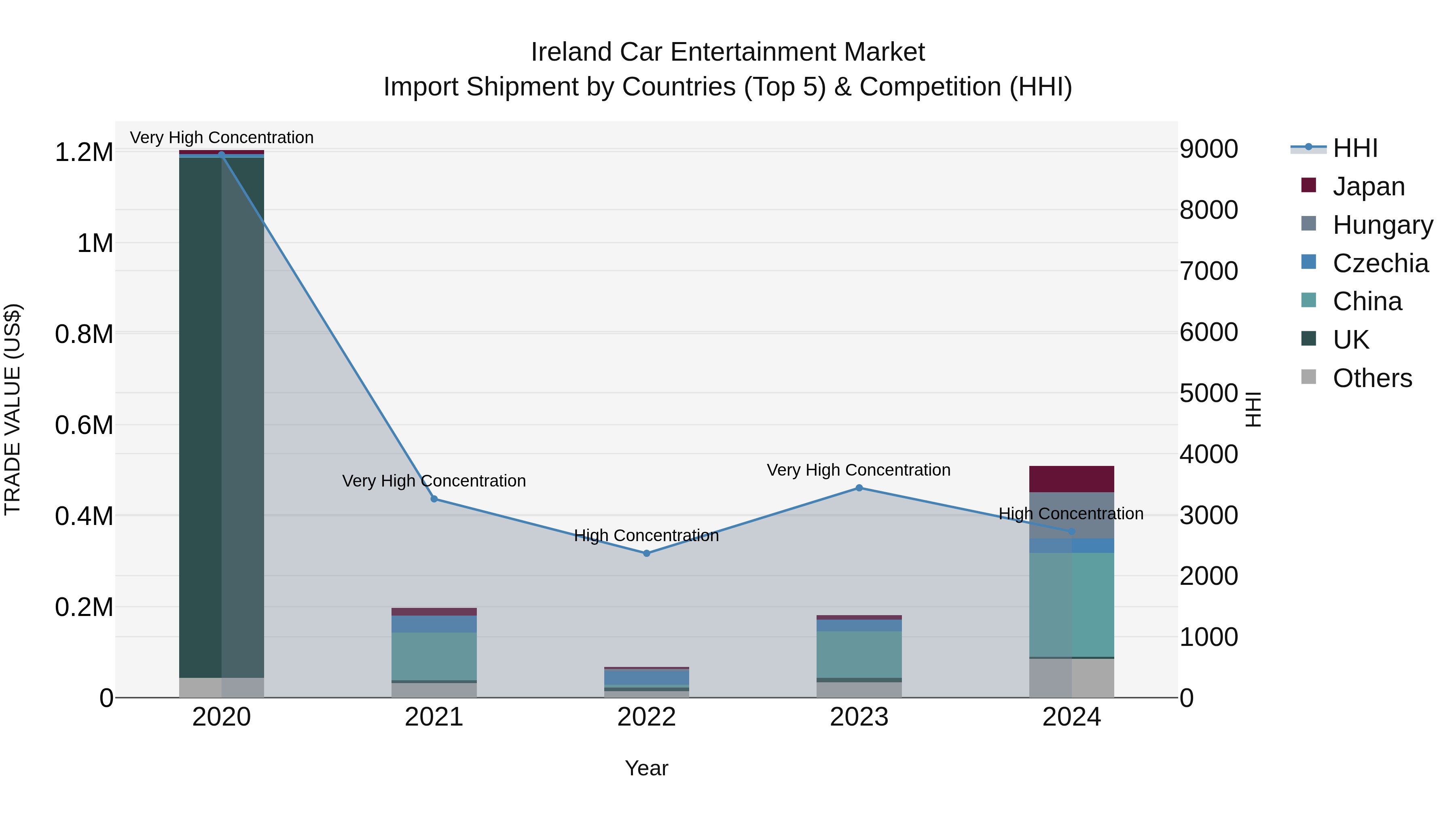
Task: Click the HHI data point for 2023
Action: click(x=859, y=488)
